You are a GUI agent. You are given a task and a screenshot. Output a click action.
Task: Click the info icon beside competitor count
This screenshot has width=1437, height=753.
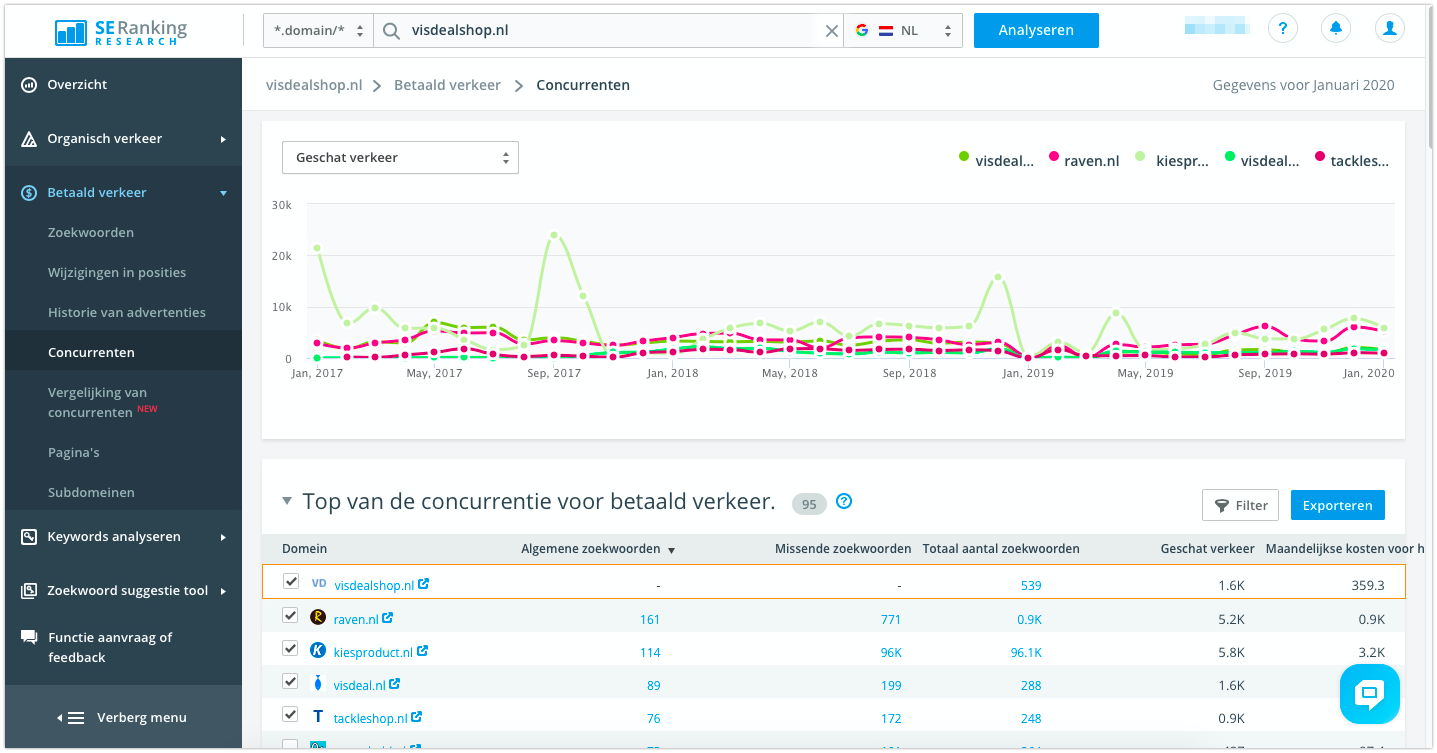coord(844,502)
